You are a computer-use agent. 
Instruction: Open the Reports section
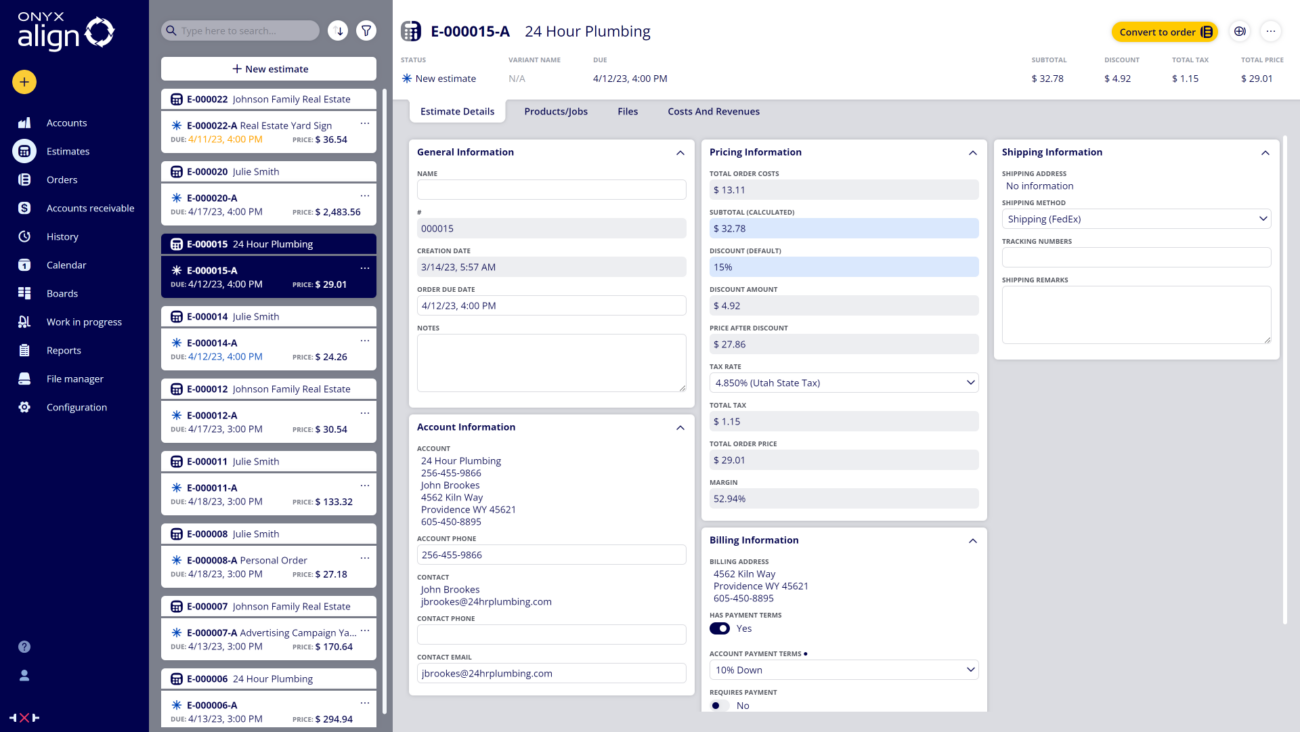click(x=64, y=351)
